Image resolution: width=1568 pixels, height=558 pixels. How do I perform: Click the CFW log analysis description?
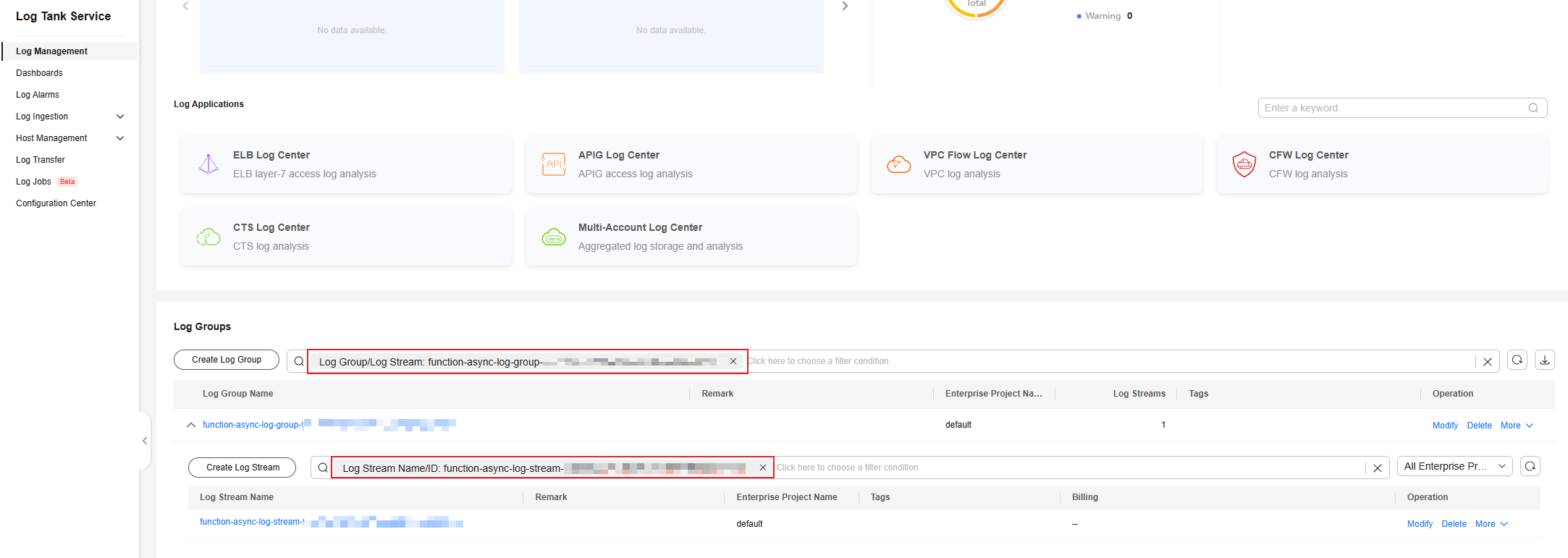pos(1308,174)
